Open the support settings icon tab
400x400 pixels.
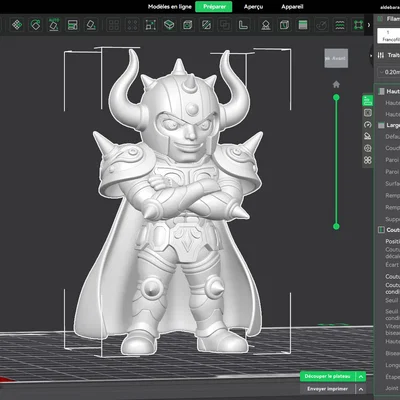click(x=368, y=136)
